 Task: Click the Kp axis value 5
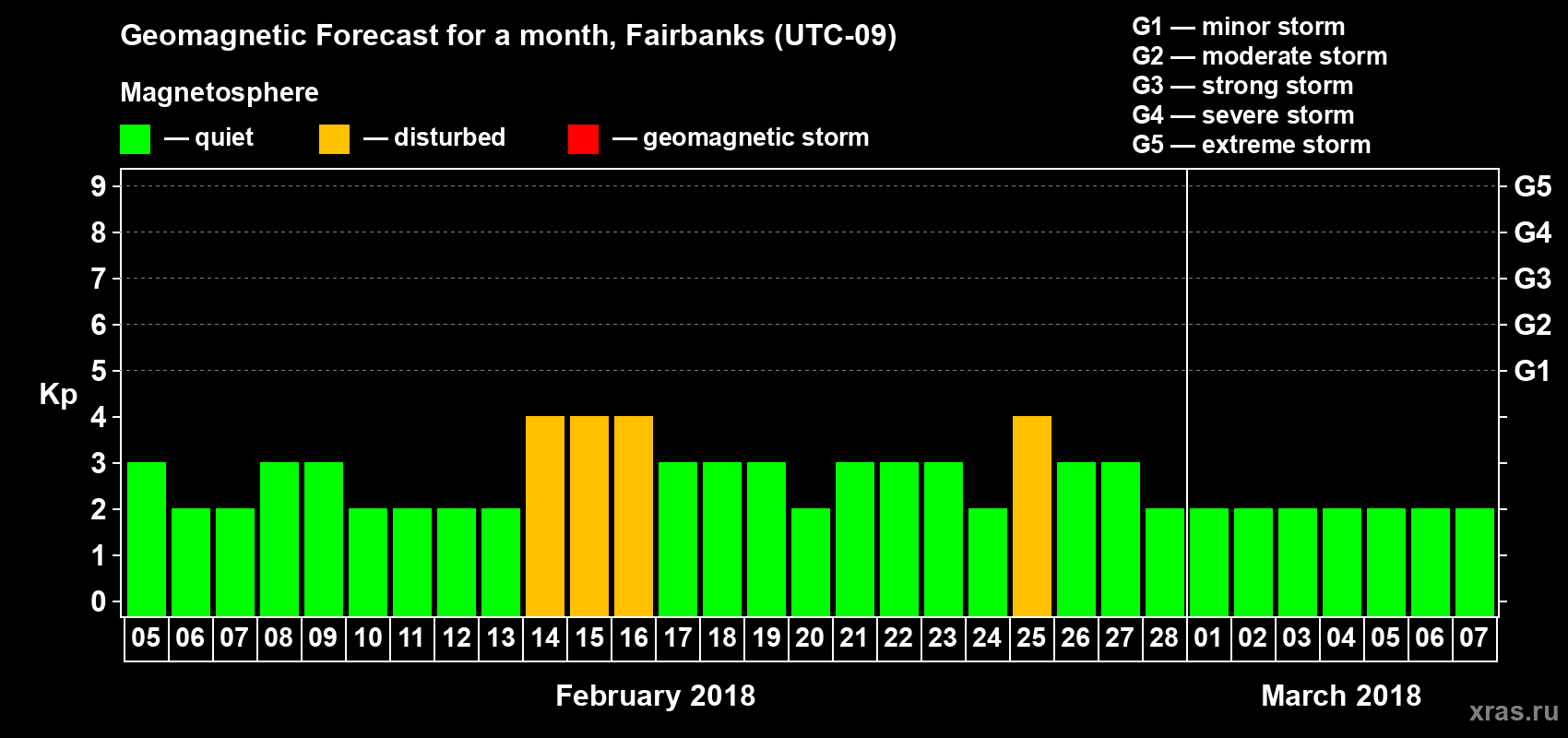click(x=98, y=371)
